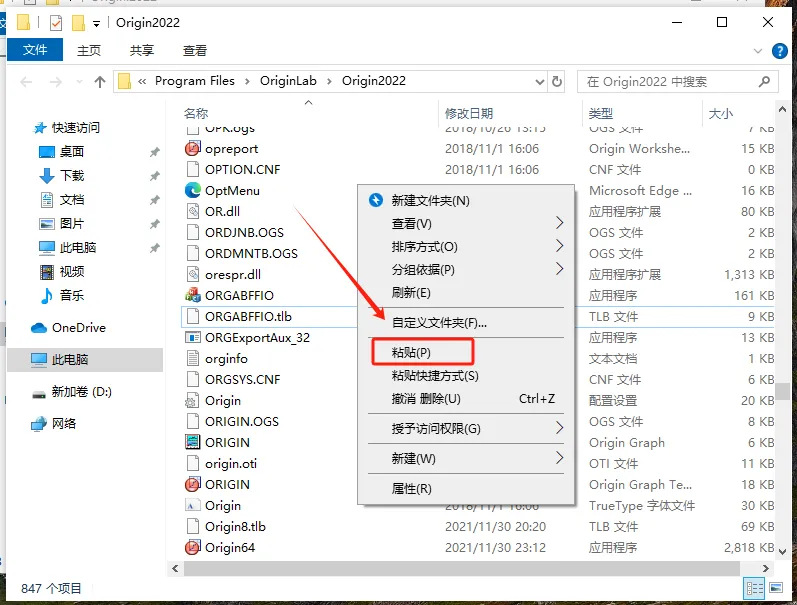
Task: Select 下载 in quick access
Action: (71, 175)
